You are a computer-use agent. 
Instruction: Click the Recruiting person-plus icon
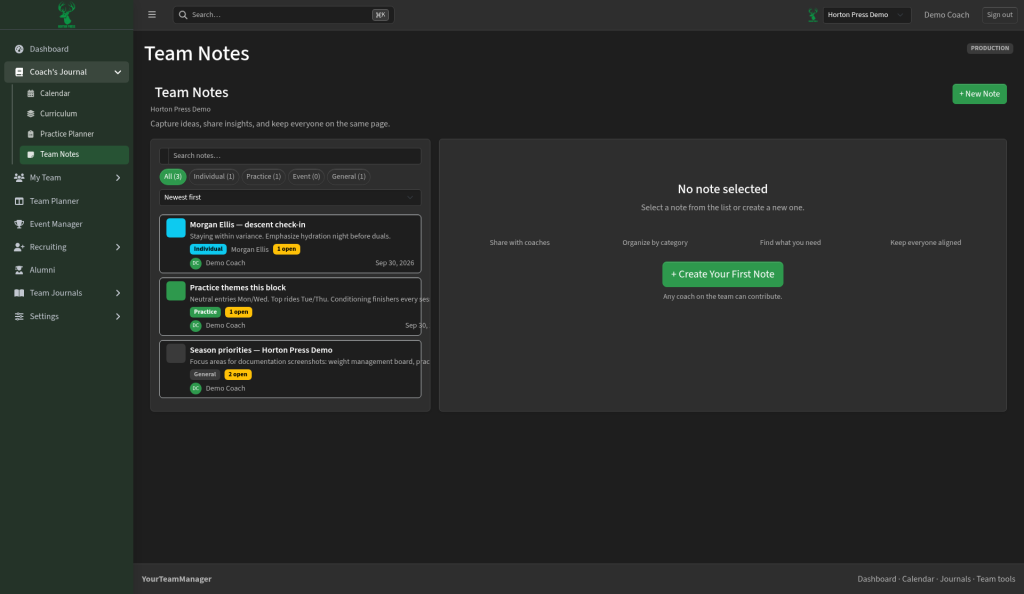click(19, 247)
